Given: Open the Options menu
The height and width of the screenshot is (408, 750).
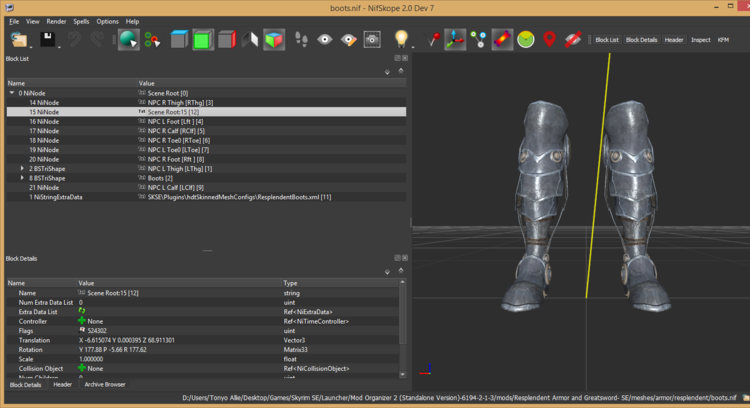Looking at the screenshot, I should pos(107,21).
